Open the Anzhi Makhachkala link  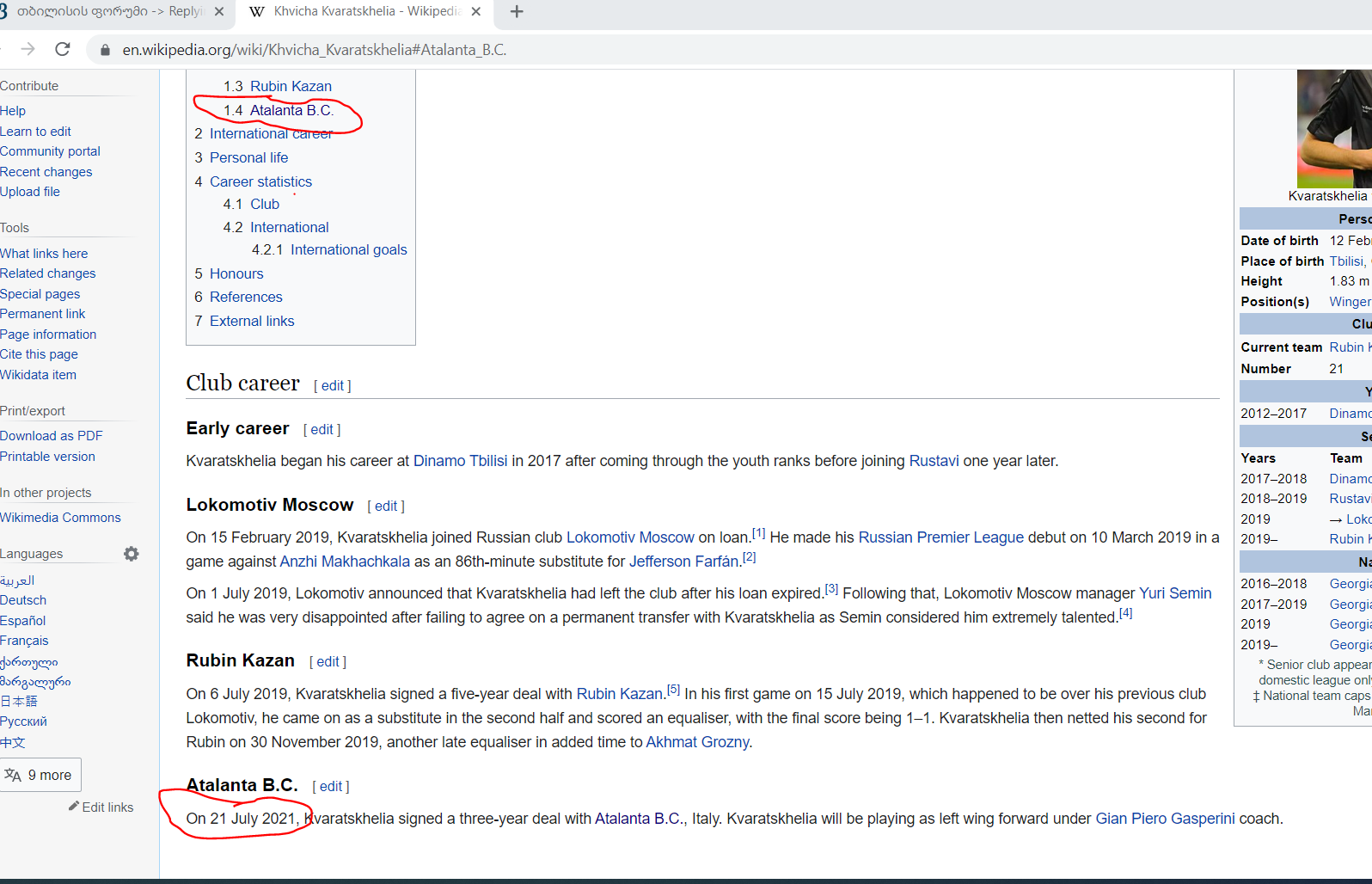click(x=345, y=562)
